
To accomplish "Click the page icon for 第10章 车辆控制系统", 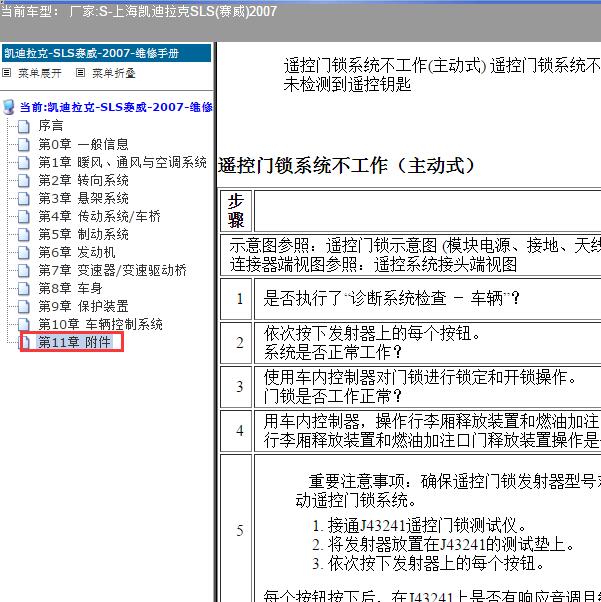I will pyautogui.click(x=24, y=324).
